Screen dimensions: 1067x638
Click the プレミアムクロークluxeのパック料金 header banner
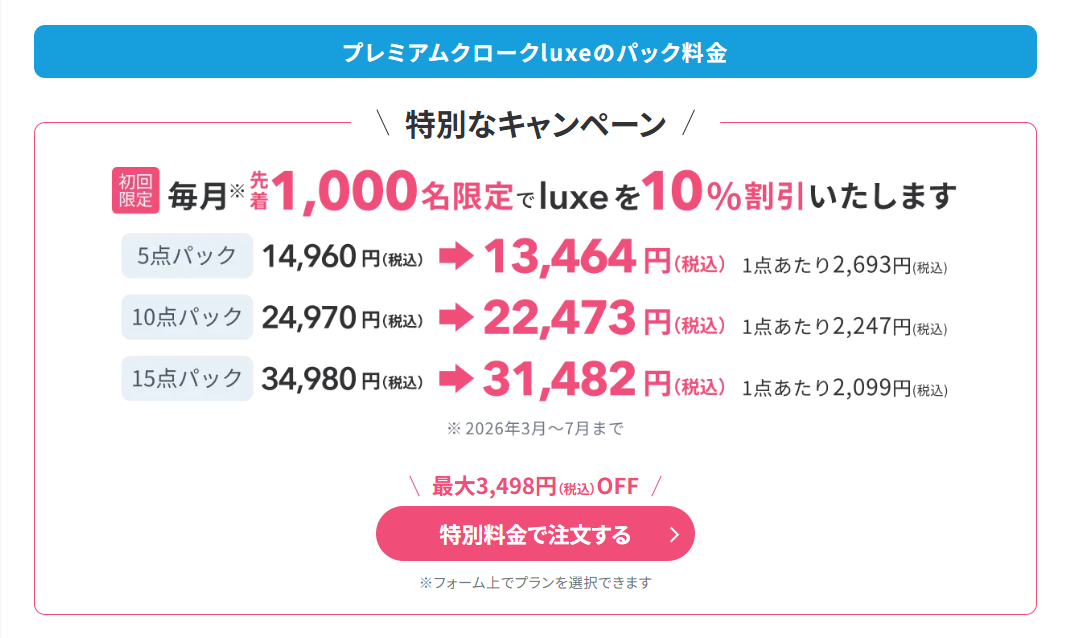[535, 52]
